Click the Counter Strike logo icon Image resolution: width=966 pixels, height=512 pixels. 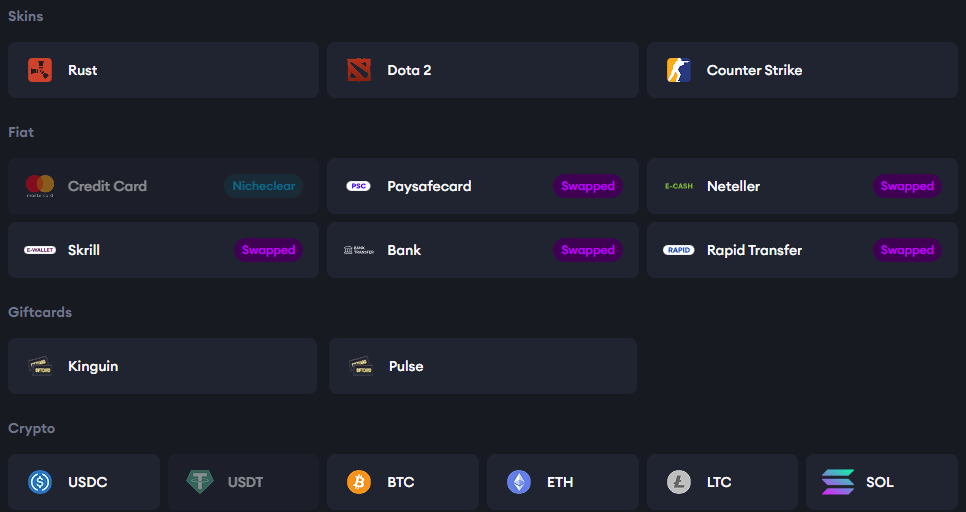tap(679, 70)
